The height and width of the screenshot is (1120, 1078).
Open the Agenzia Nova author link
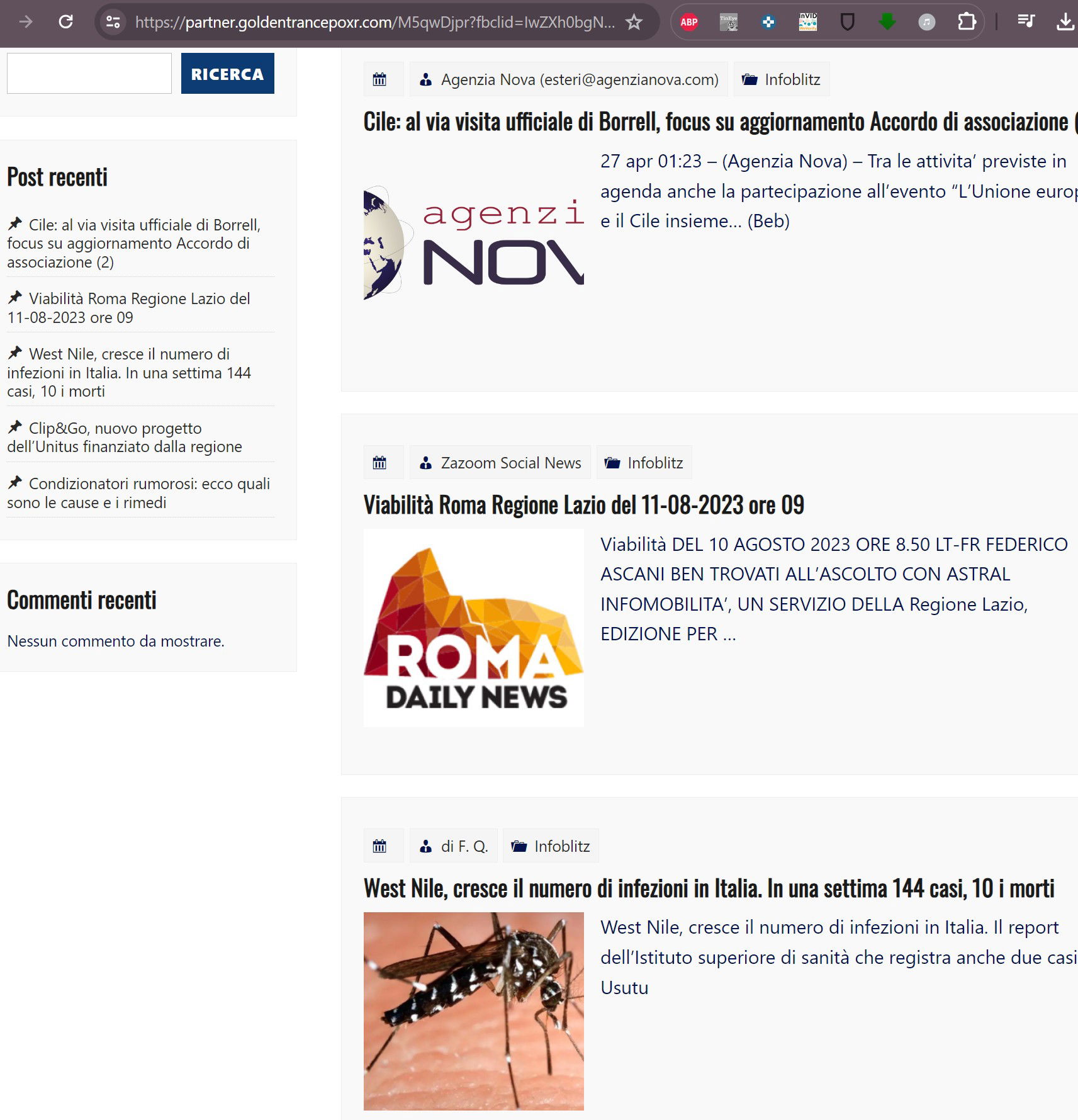(579, 80)
